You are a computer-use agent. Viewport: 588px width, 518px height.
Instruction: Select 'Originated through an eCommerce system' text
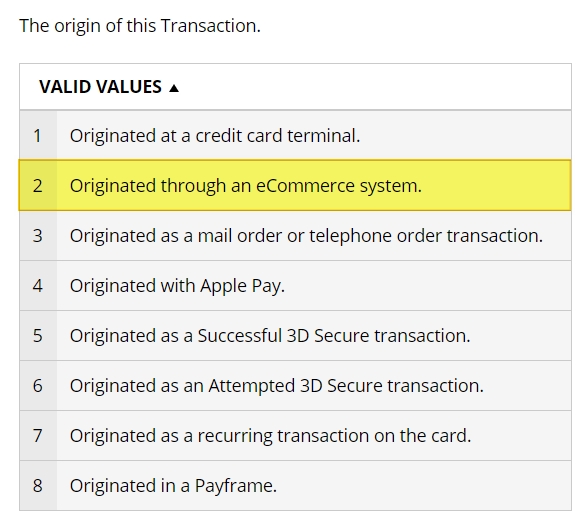coord(246,186)
